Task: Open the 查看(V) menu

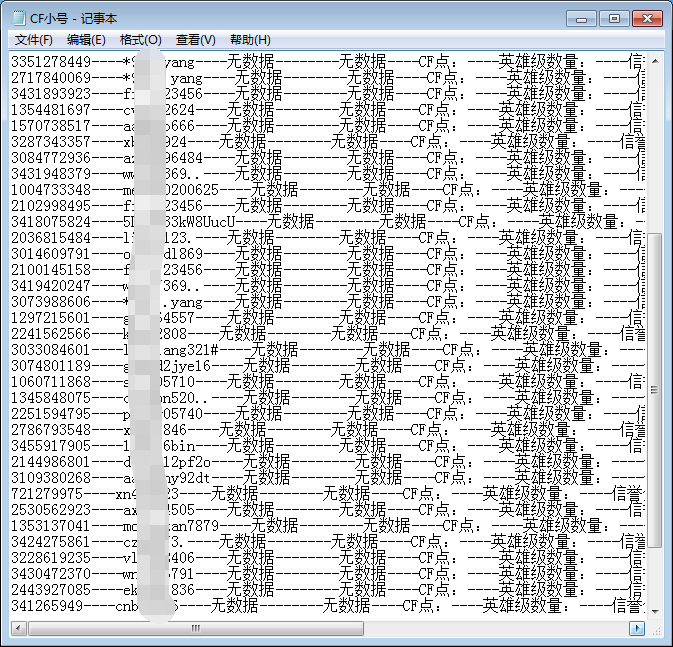Action: pyautogui.click(x=195, y=40)
